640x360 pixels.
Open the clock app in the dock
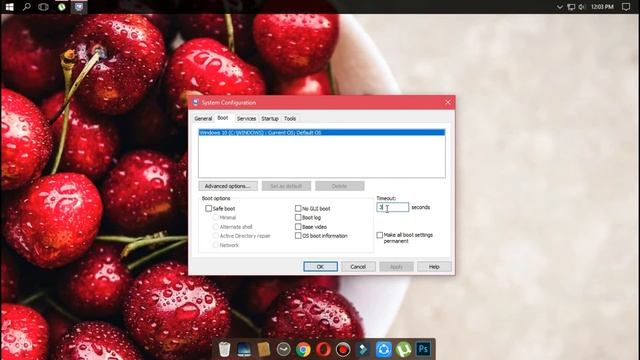tap(283, 349)
